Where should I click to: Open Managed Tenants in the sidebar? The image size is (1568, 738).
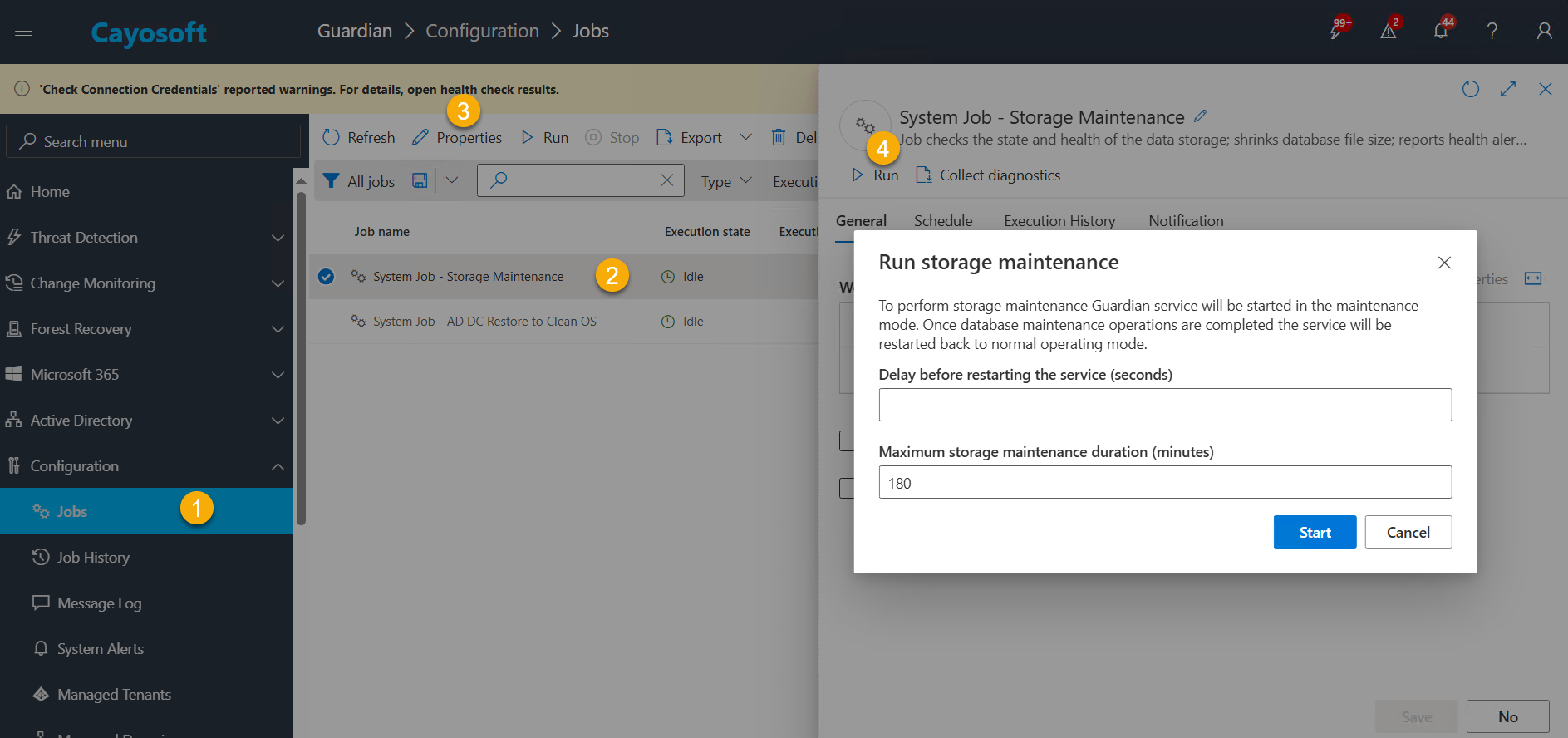[146, 695]
